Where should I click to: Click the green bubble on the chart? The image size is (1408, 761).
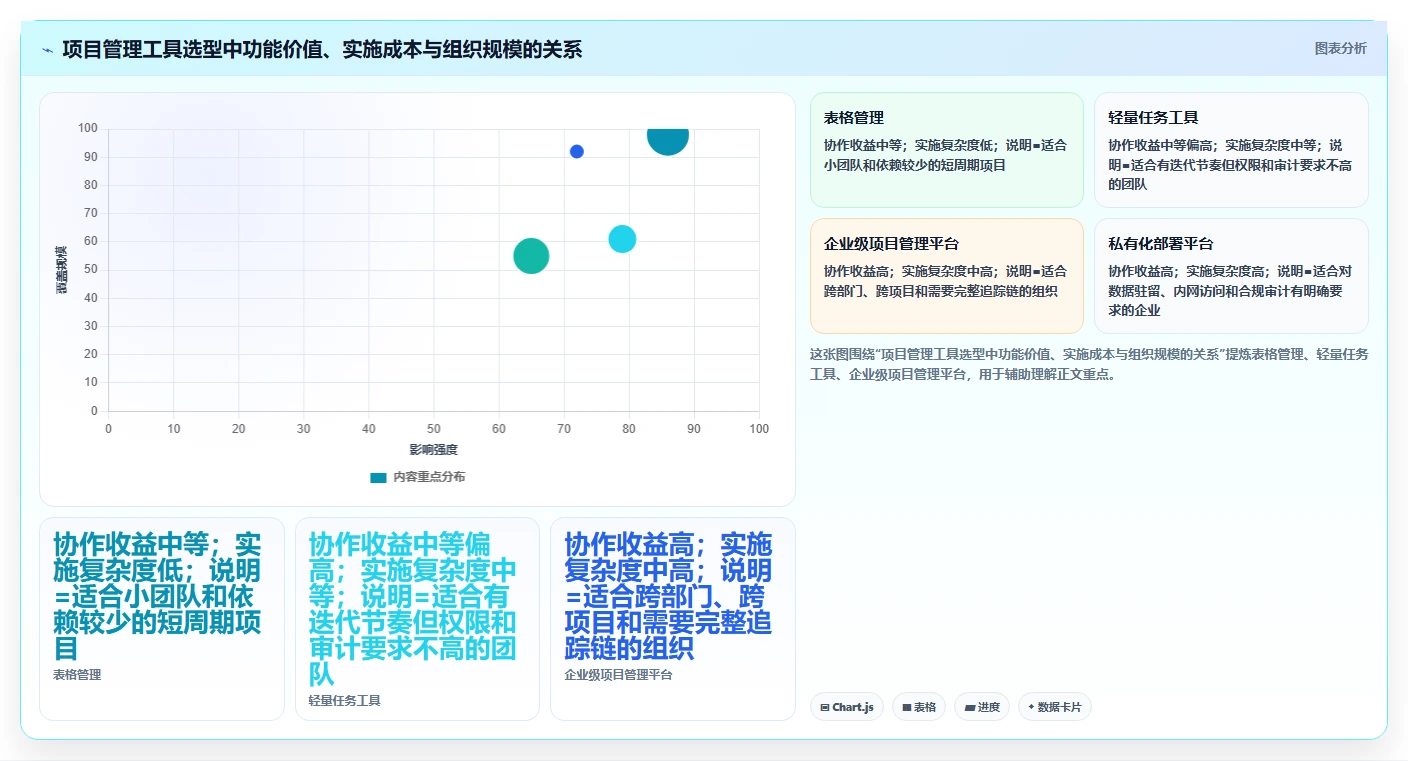click(531, 256)
